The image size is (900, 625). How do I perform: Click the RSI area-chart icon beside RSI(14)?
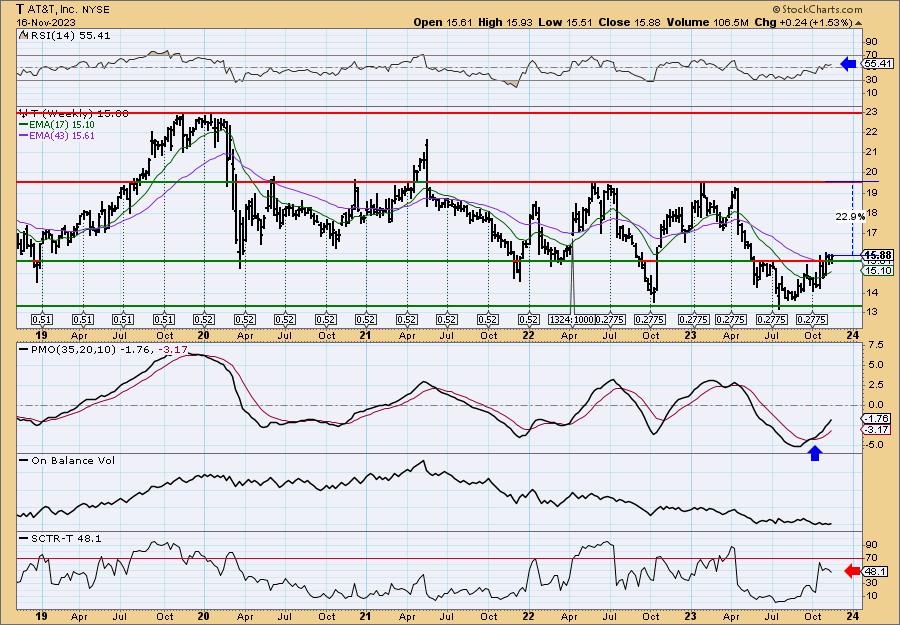coord(23,35)
